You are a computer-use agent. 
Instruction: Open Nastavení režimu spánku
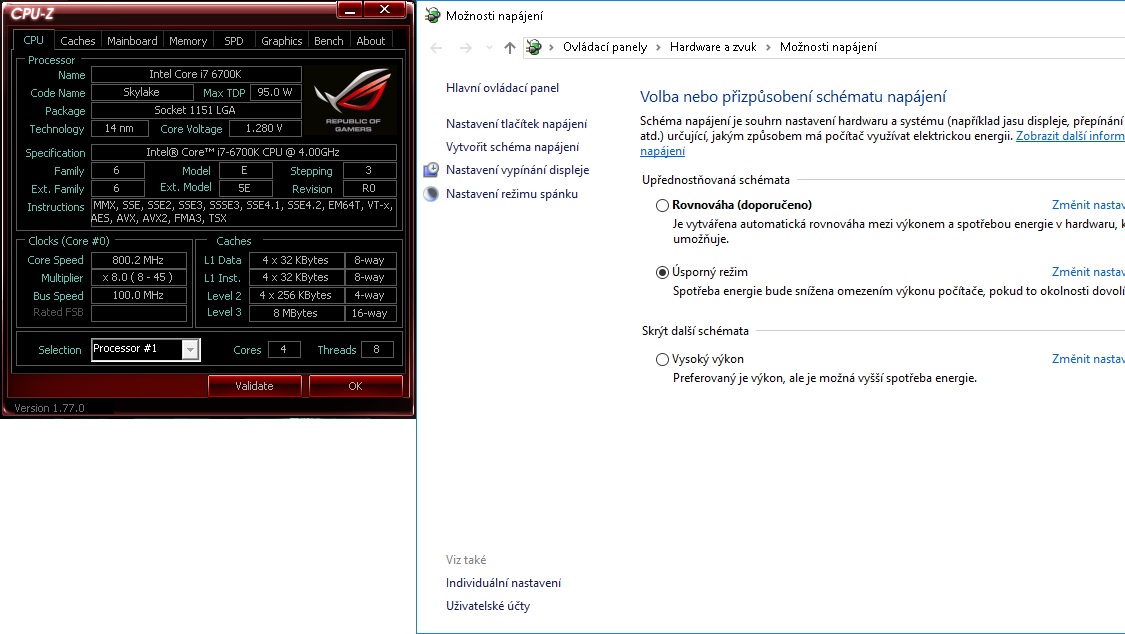pyautogui.click(x=512, y=194)
